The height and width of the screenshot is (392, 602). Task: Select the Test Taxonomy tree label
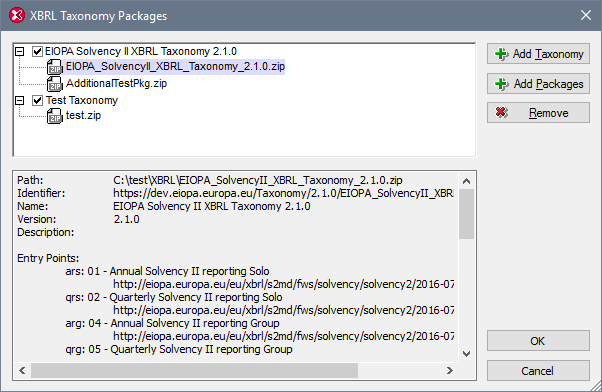click(82, 100)
